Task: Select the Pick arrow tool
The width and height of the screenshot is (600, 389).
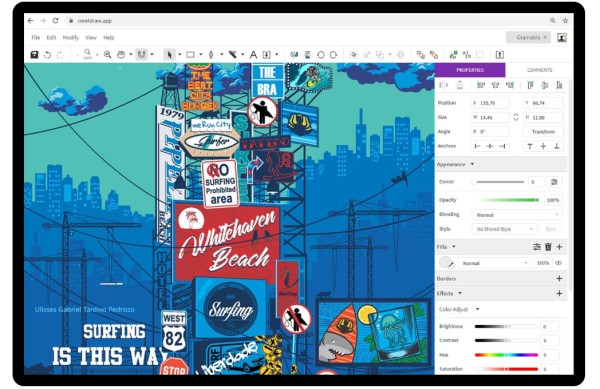Action: [x=169, y=55]
